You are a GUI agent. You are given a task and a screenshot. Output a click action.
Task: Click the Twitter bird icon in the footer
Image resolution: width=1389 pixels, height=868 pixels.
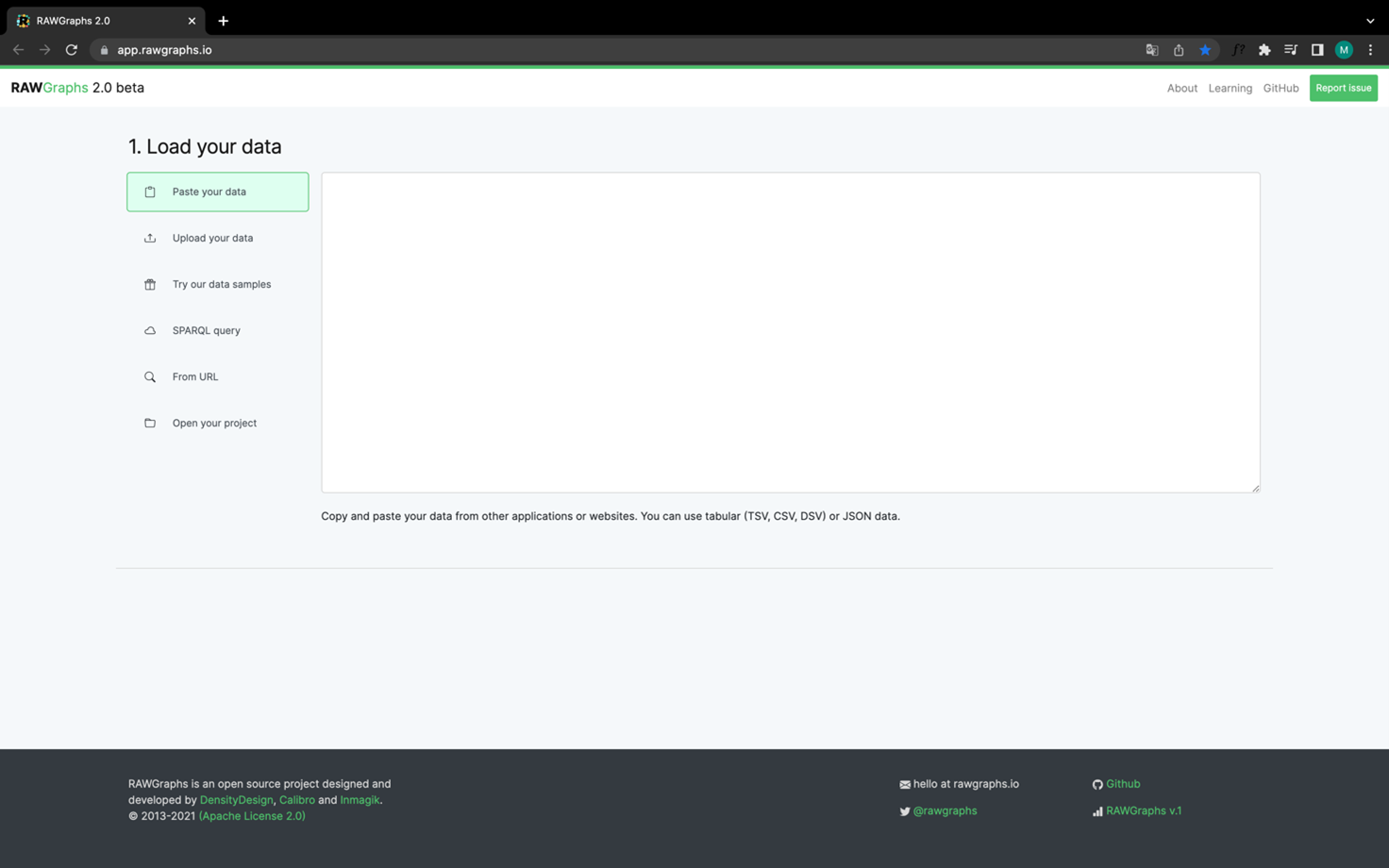click(905, 811)
